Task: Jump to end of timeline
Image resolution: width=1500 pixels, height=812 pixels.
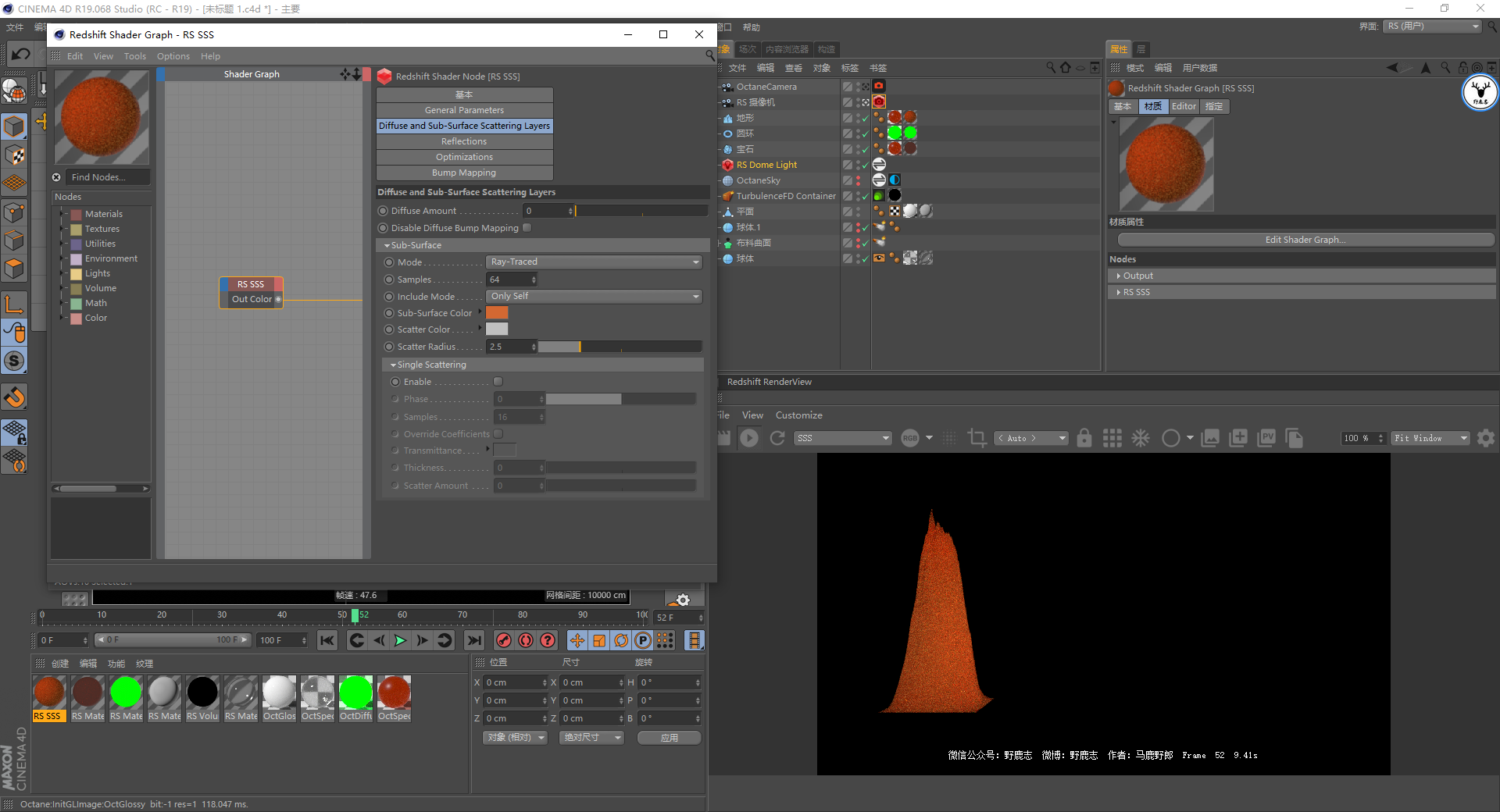Action: [473, 640]
